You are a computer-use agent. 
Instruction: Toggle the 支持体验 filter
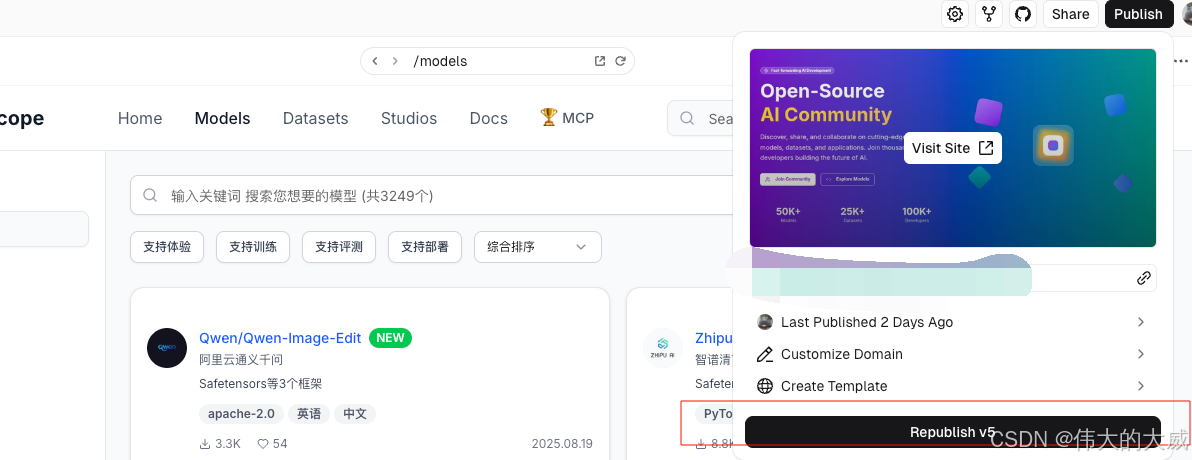(167, 247)
